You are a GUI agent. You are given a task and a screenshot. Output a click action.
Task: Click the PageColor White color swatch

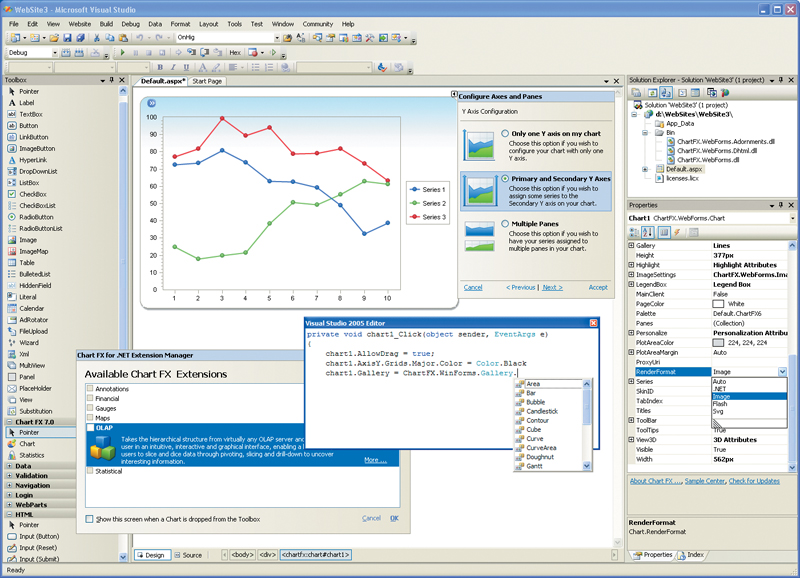pyautogui.click(x=718, y=304)
